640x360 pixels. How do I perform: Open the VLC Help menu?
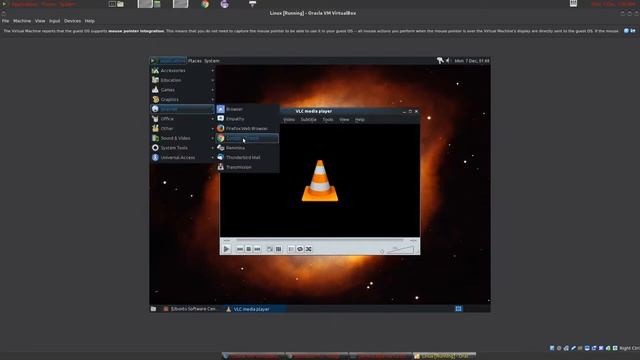(360, 120)
